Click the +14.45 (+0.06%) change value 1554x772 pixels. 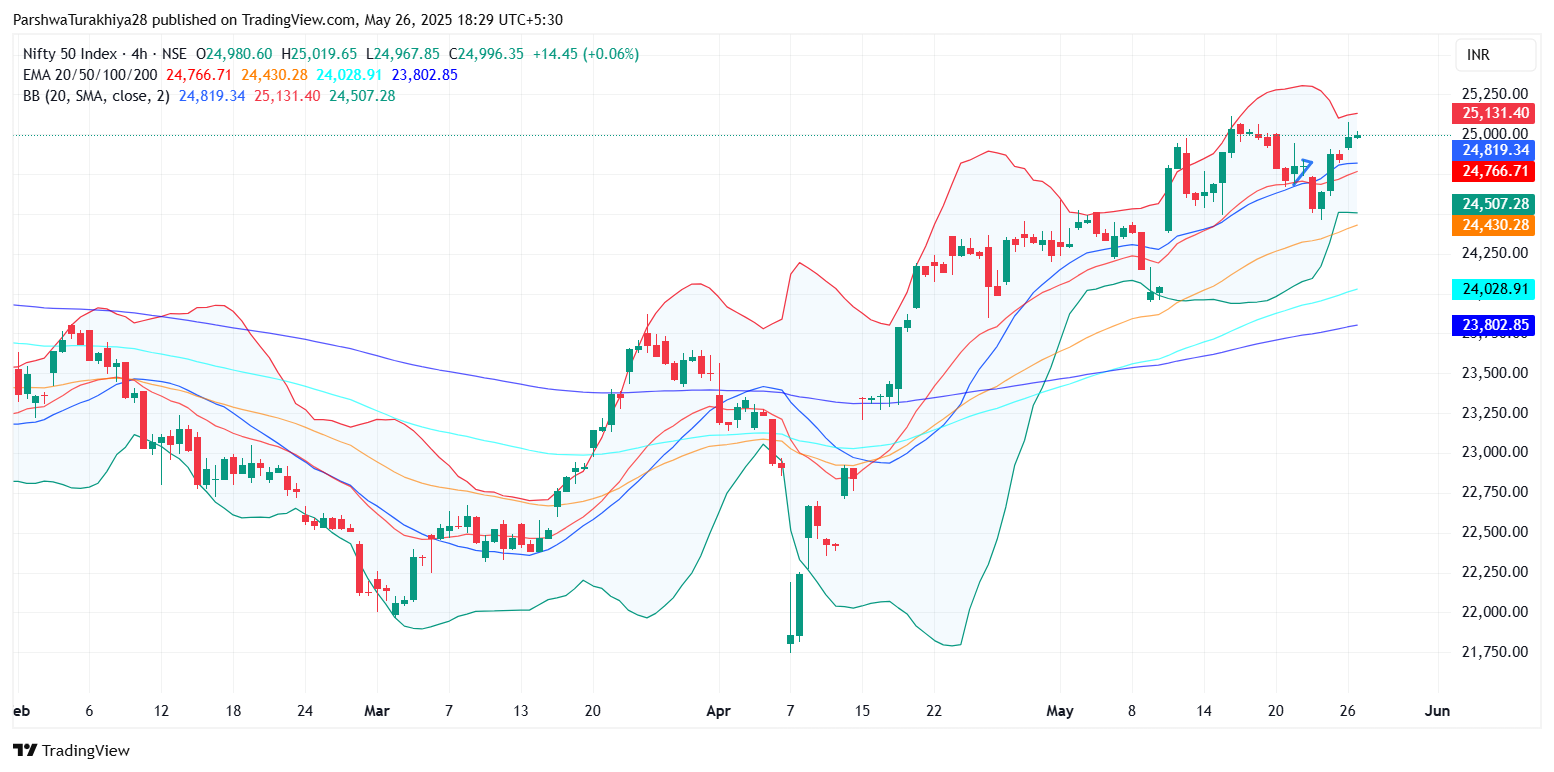coord(585,54)
